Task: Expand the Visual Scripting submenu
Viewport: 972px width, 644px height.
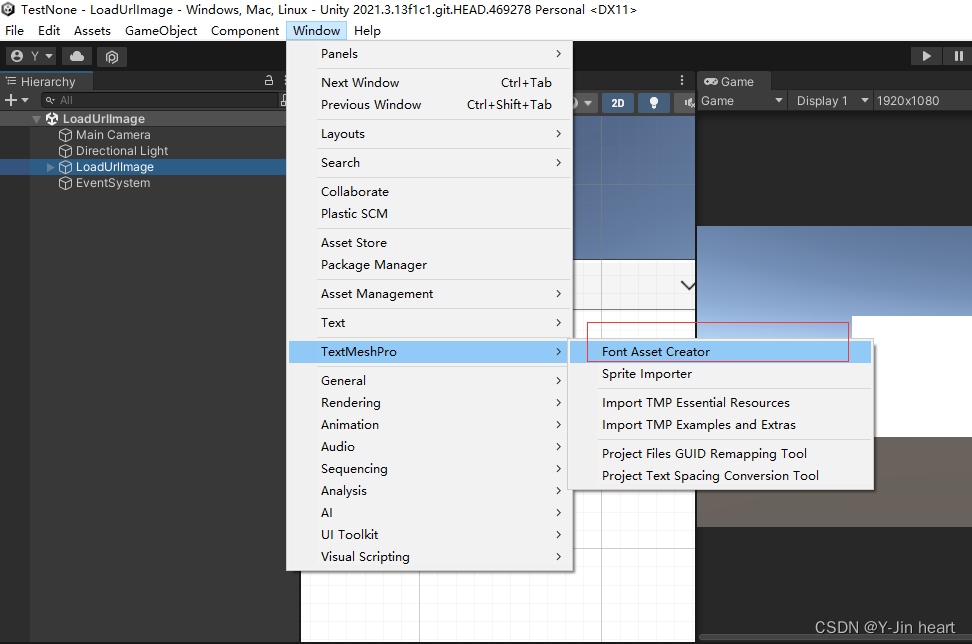Action: point(429,557)
